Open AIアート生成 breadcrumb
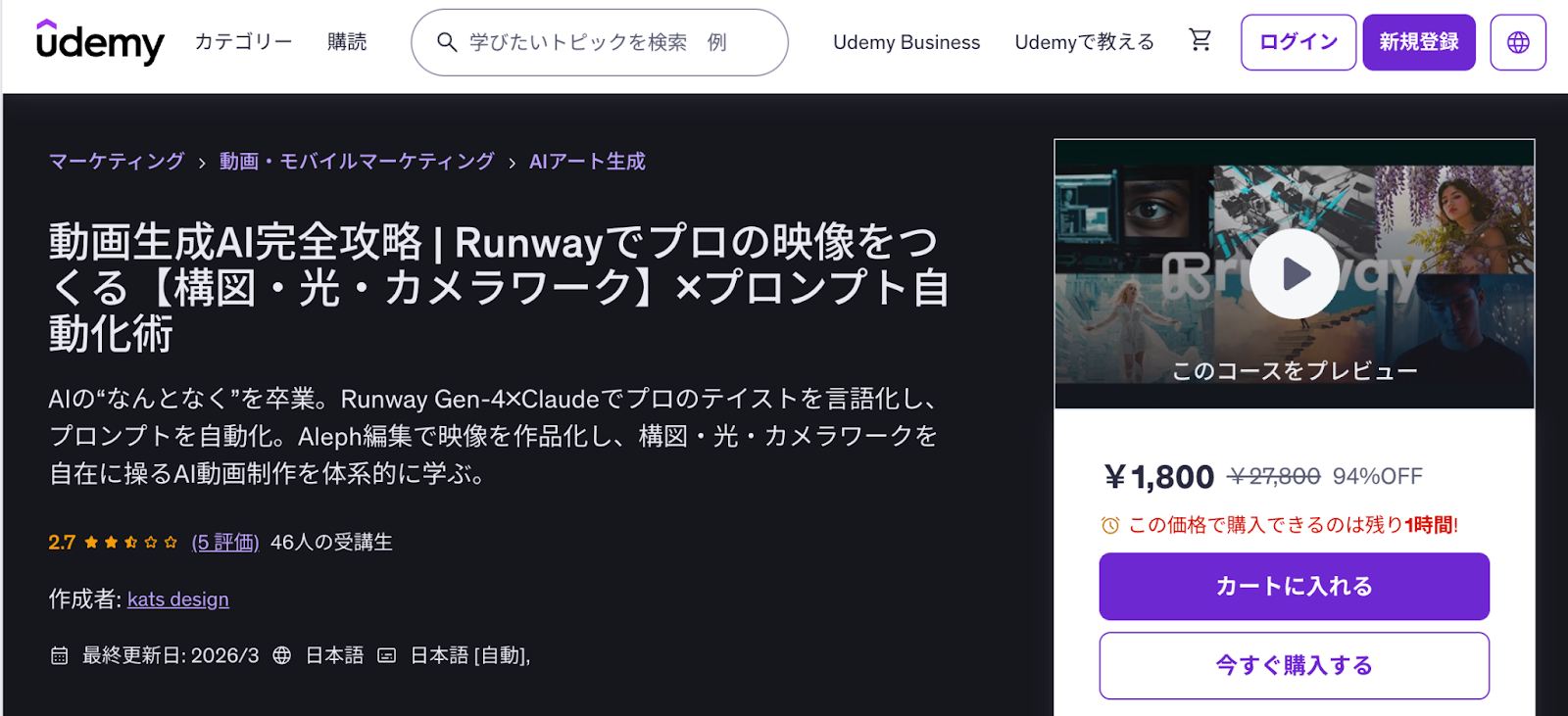This screenshot has height=716, width=1568. tap(587, 162)
